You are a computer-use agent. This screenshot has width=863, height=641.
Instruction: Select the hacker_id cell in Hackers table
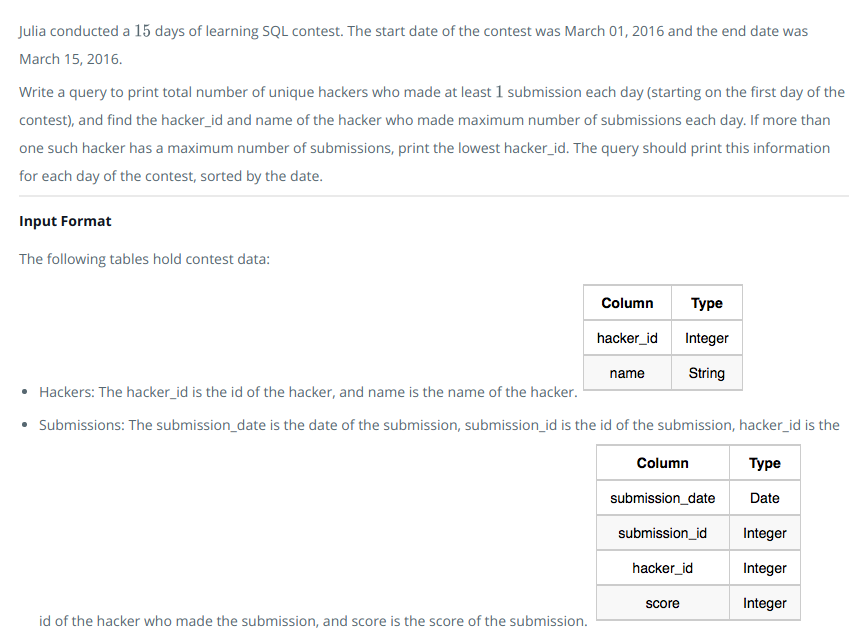point(627,338)
